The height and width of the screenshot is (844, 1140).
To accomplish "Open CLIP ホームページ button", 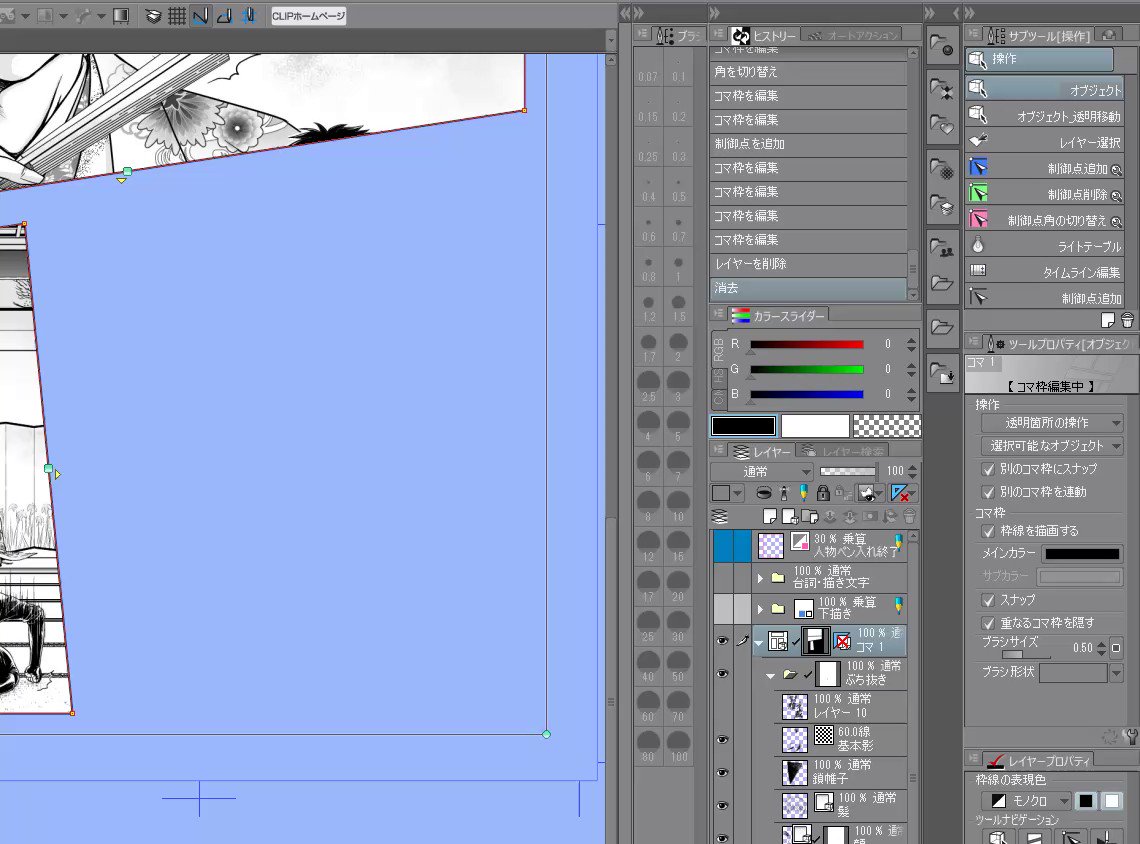I will 309,16.
